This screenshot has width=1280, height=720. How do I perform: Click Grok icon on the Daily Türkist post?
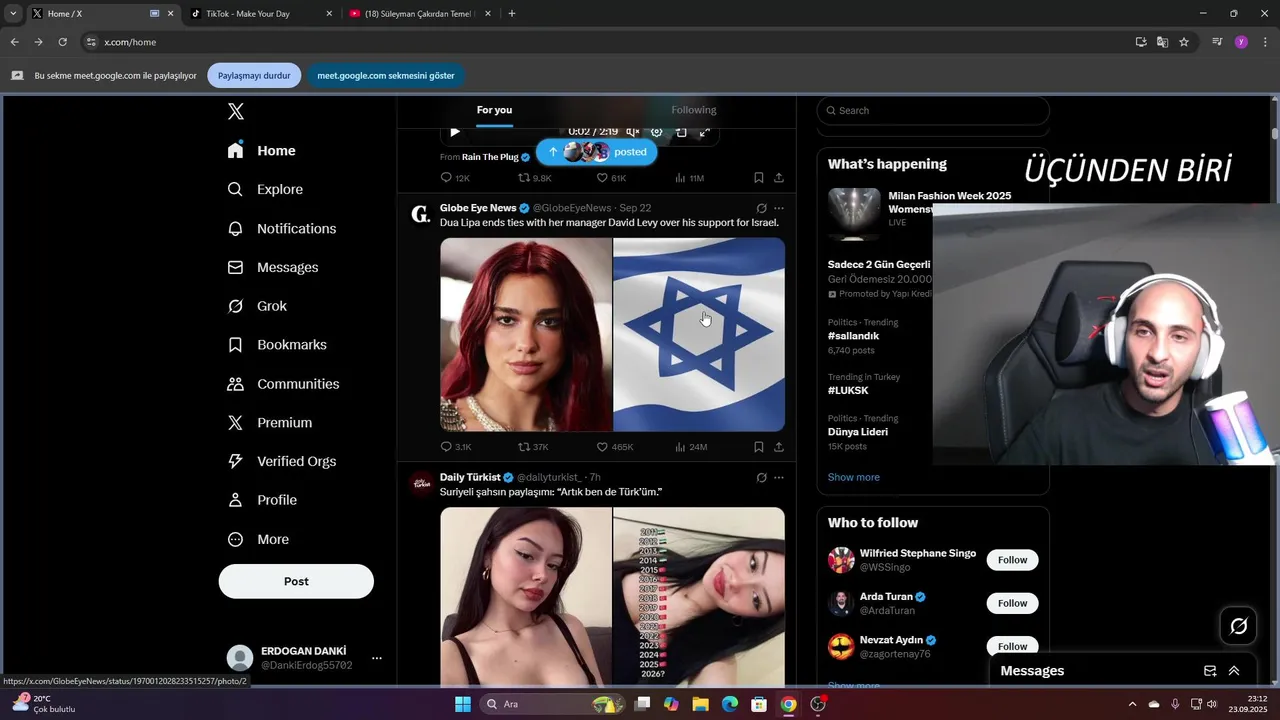[x=761, y=477]
